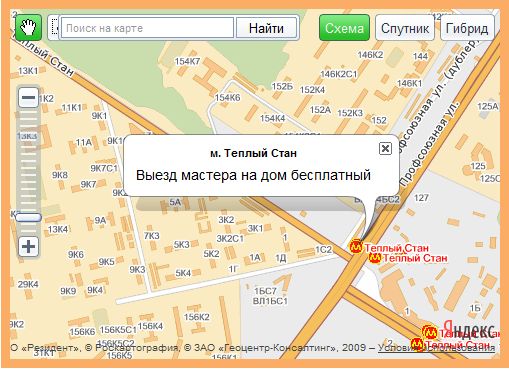Screen dimensions: 509x369
Task: Click house label 152Б
Action: click(x=282, y=87)
